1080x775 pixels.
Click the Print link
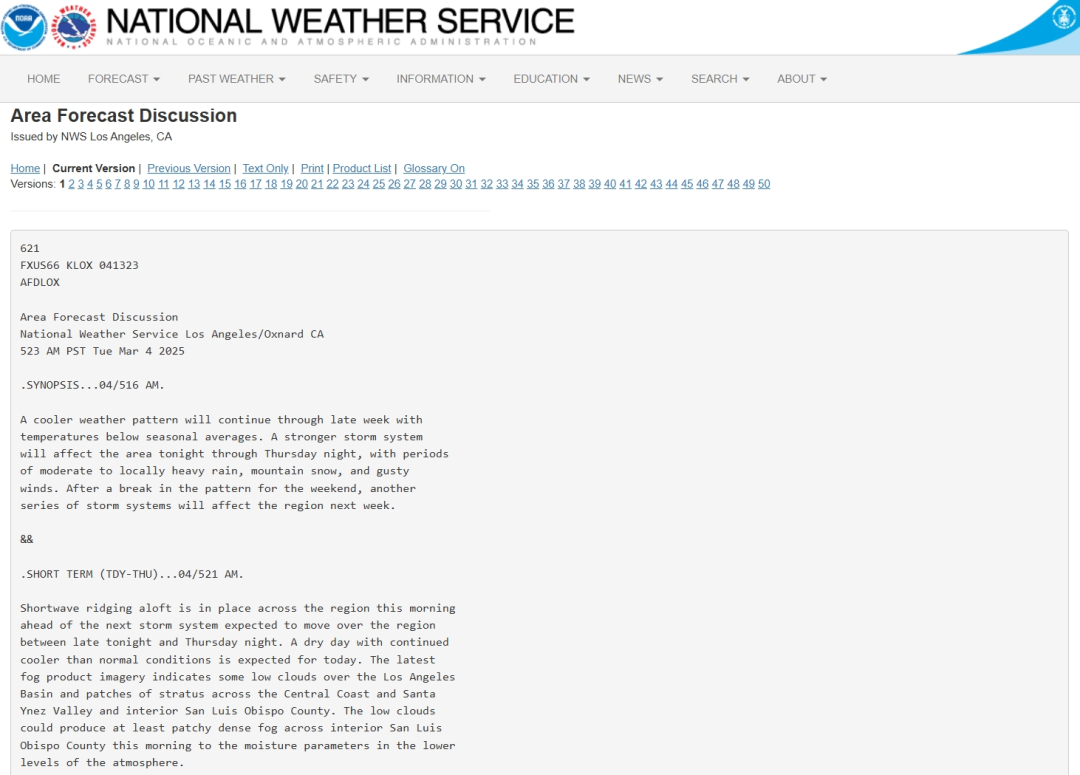pyautogui.click(x=312, y=168)
